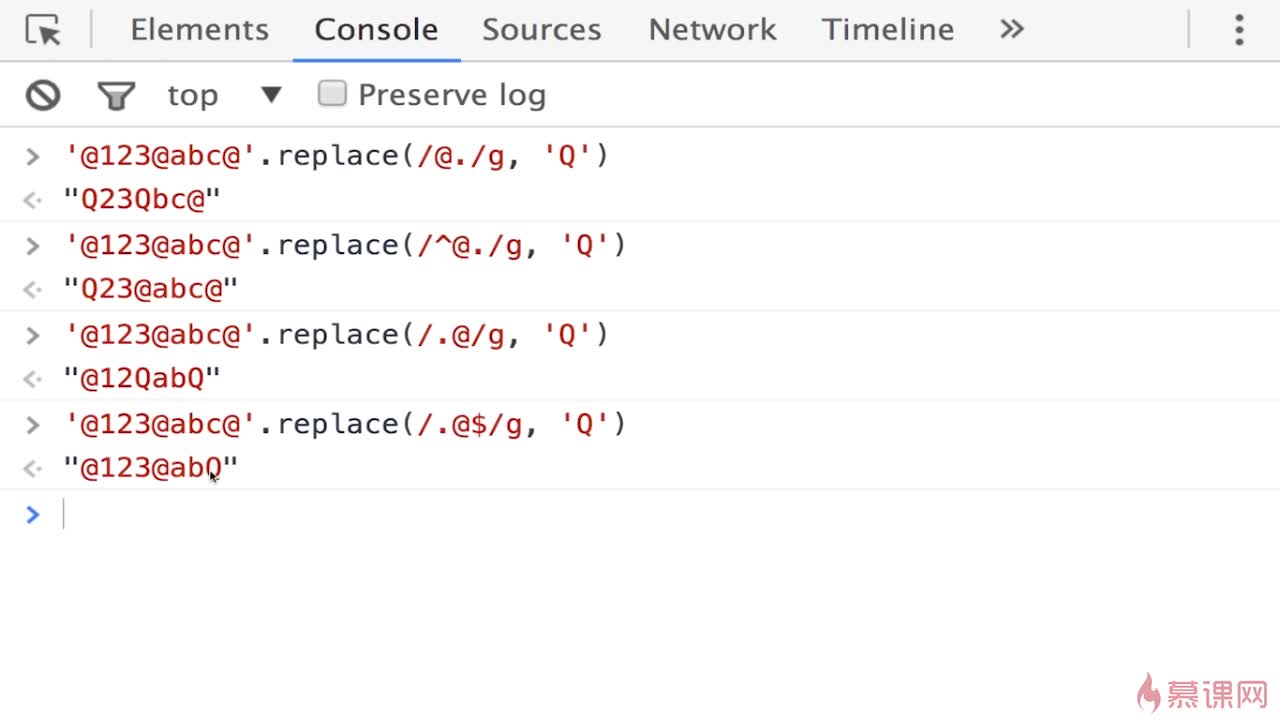Toggle the console filter funnel icon
This screenshot has width=1280, height=720.
[x=116, y=95]
